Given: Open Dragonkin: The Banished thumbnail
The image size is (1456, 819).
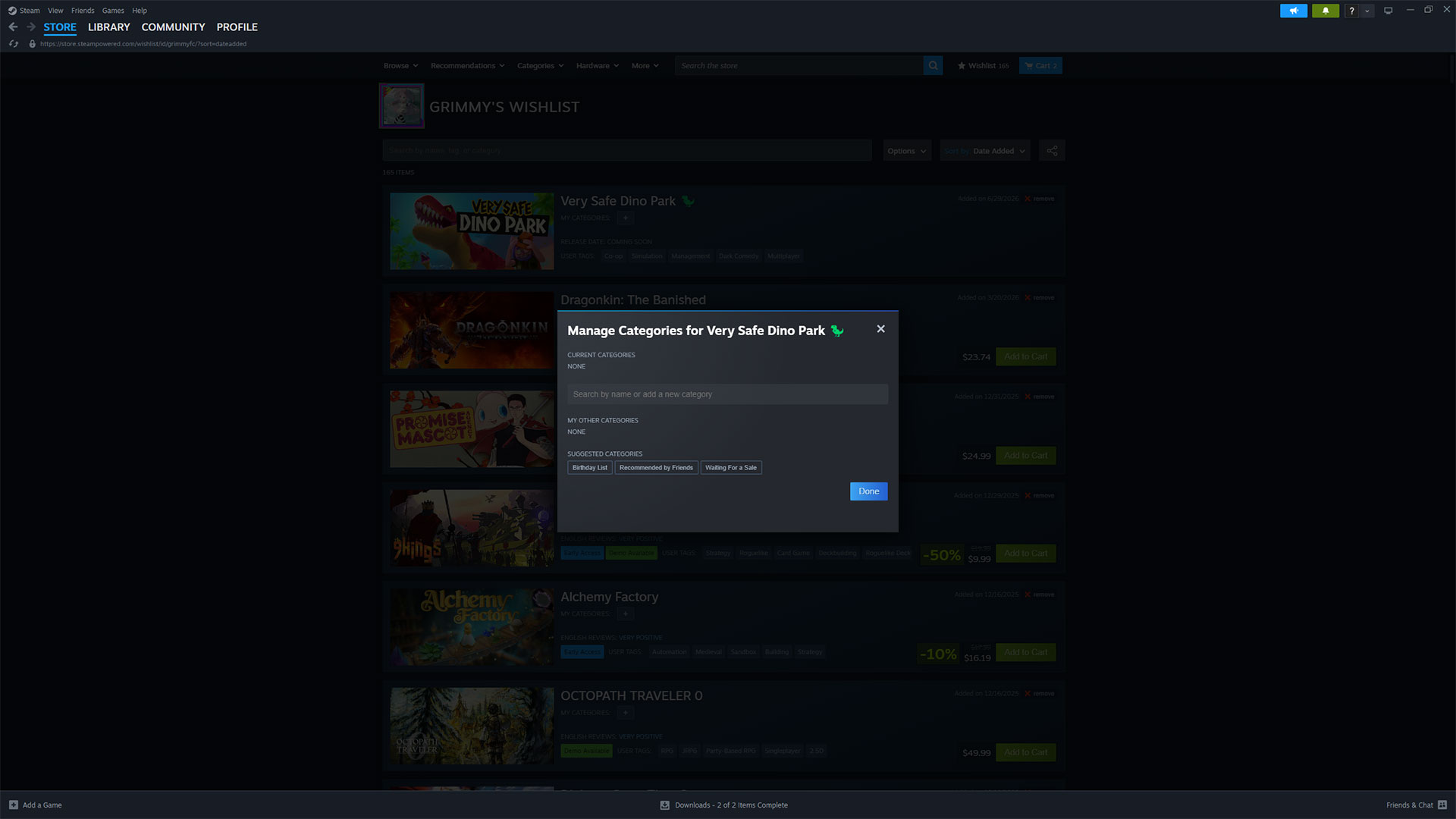Looking at the screenshot, I should (x=472, y=330).
